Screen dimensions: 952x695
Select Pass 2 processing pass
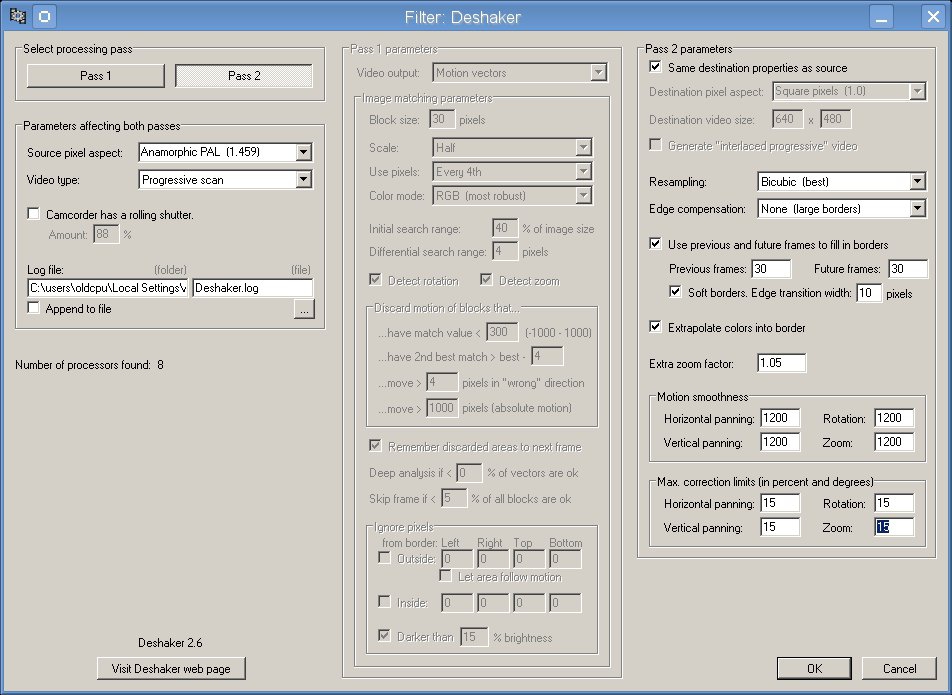tap(244, 76)
